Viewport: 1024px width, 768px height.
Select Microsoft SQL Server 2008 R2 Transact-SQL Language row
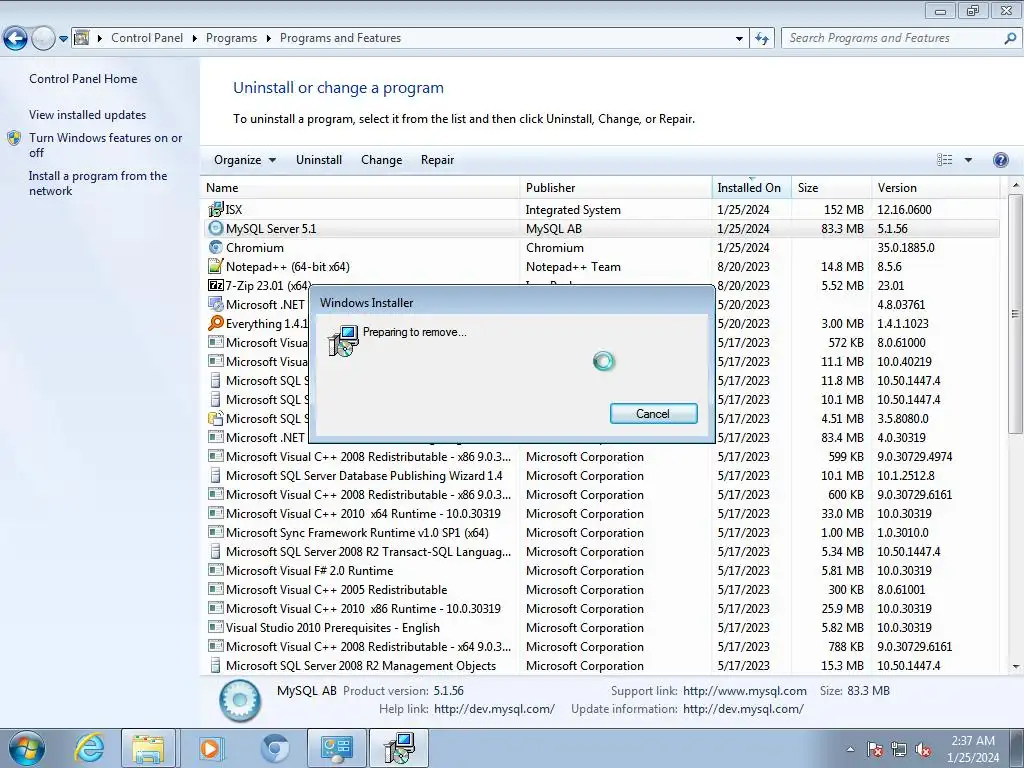[x=600, y=552]
